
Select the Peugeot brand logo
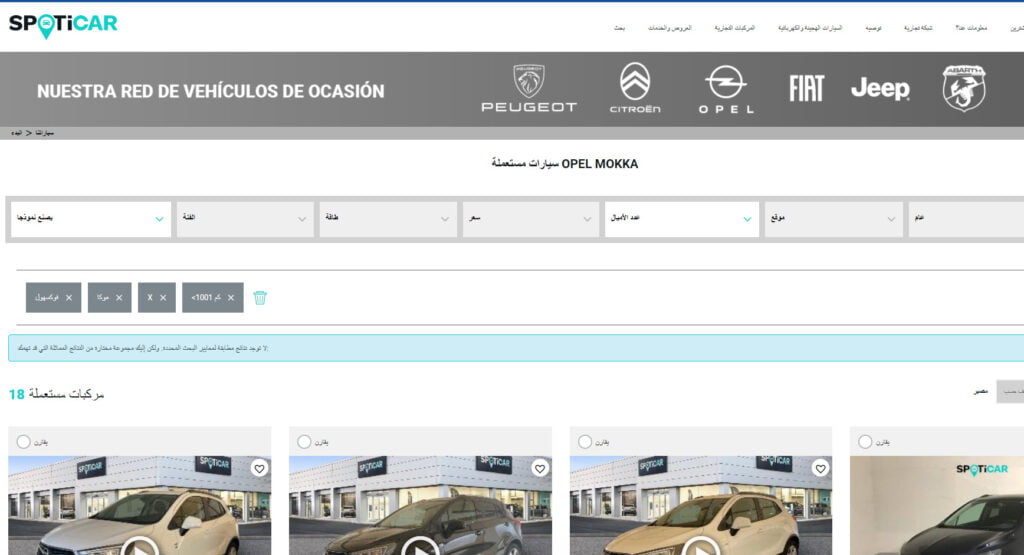coord(529,89)
